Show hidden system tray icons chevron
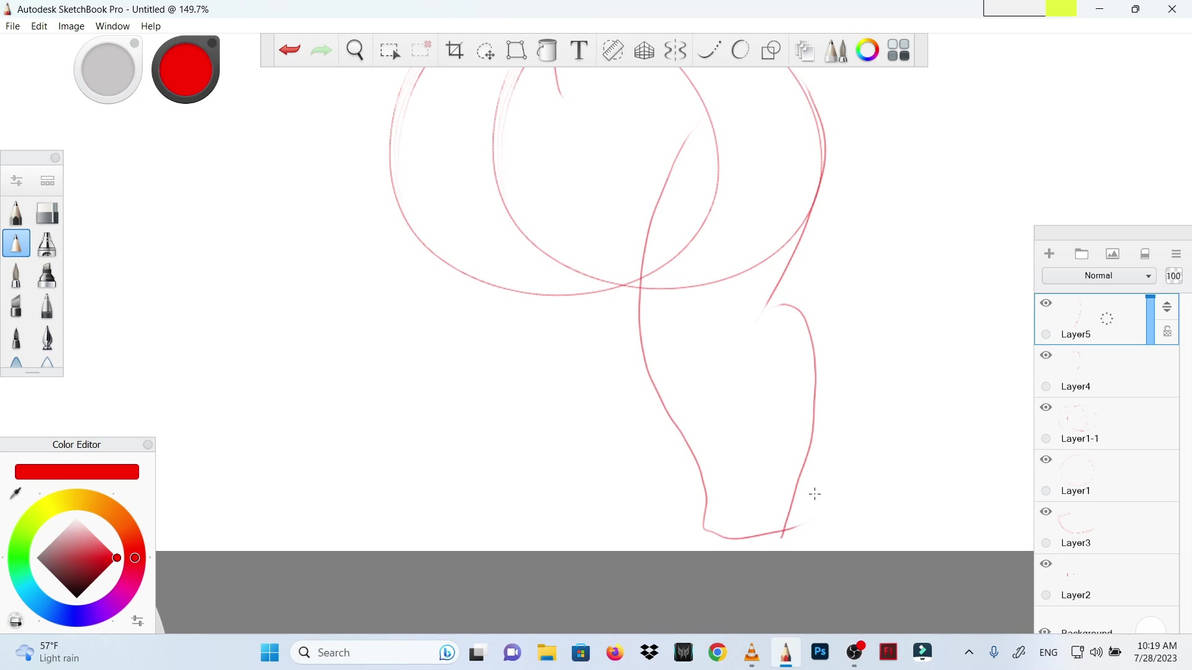This screenshot has width=1192, height=670. click(968, 653)
